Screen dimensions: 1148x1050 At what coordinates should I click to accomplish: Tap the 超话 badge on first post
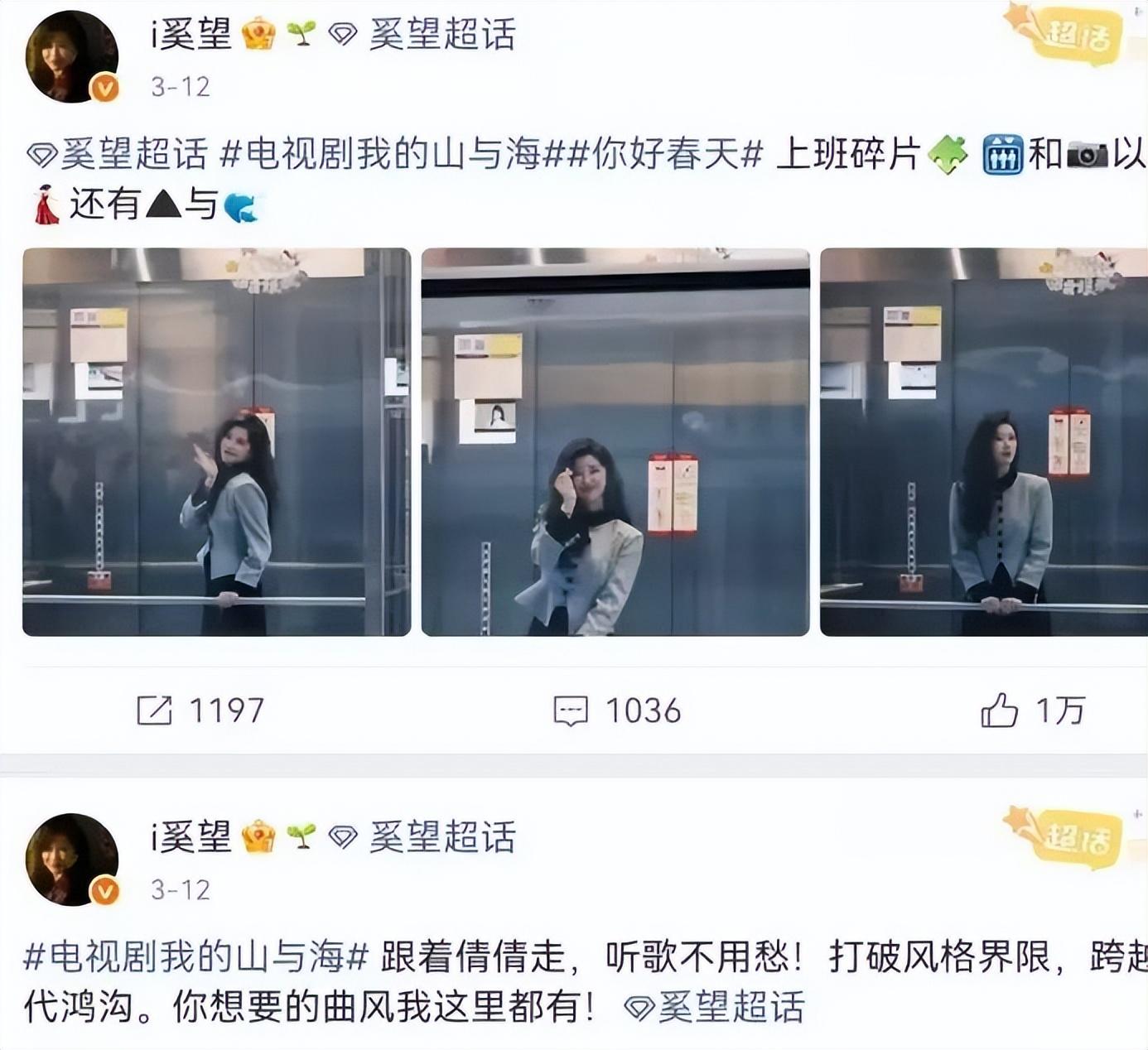1068,35
